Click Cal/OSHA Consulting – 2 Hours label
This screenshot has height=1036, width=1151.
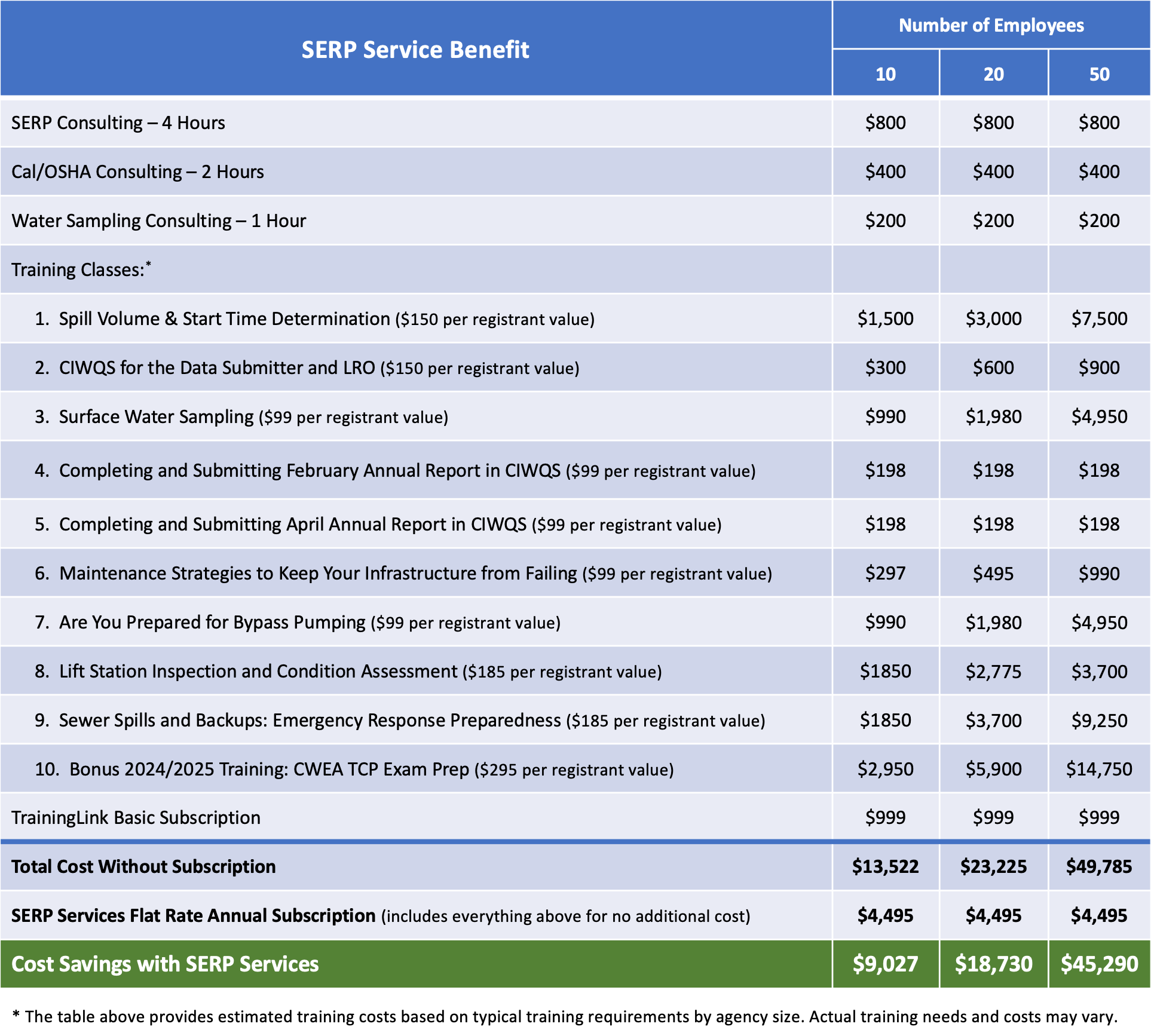(137, 171)
